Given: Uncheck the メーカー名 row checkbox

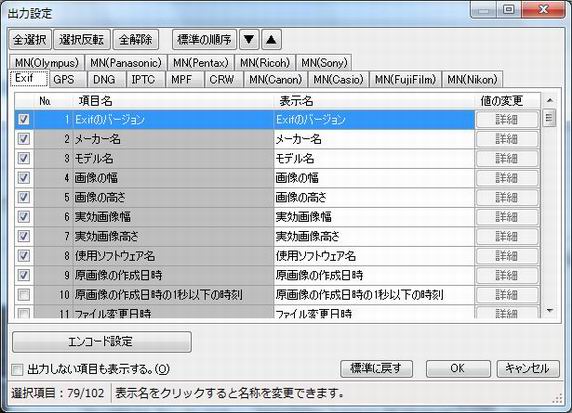Looking at the screenshot, I should (24, 139).
